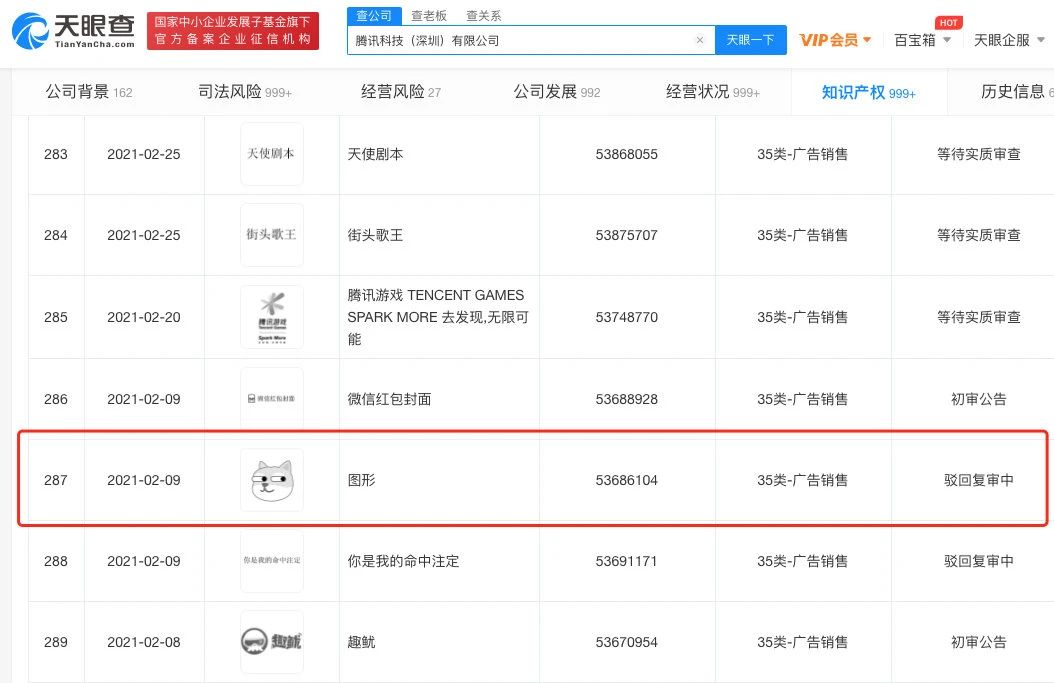1054x683 pixels.
Task: Open the 公司背景 section tab
Action: [x=89, y=91]
